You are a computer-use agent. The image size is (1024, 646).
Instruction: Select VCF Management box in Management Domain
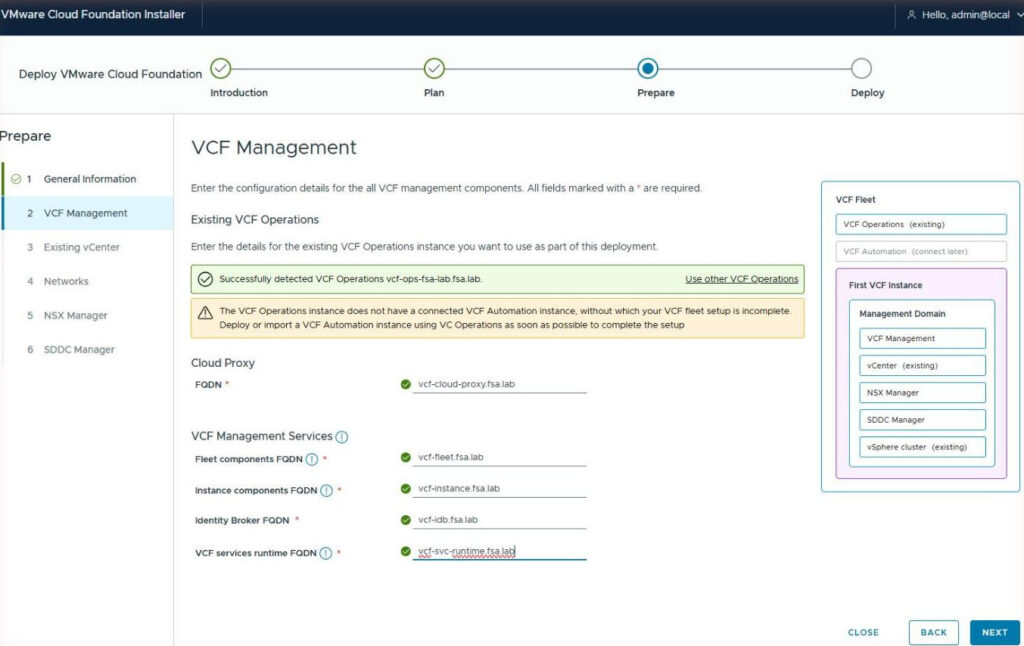922,338
